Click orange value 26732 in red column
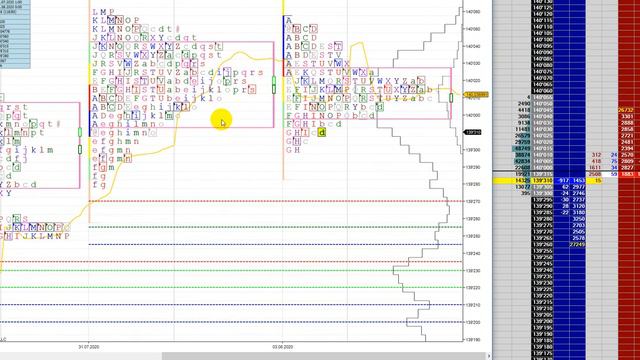 [626, 110]
